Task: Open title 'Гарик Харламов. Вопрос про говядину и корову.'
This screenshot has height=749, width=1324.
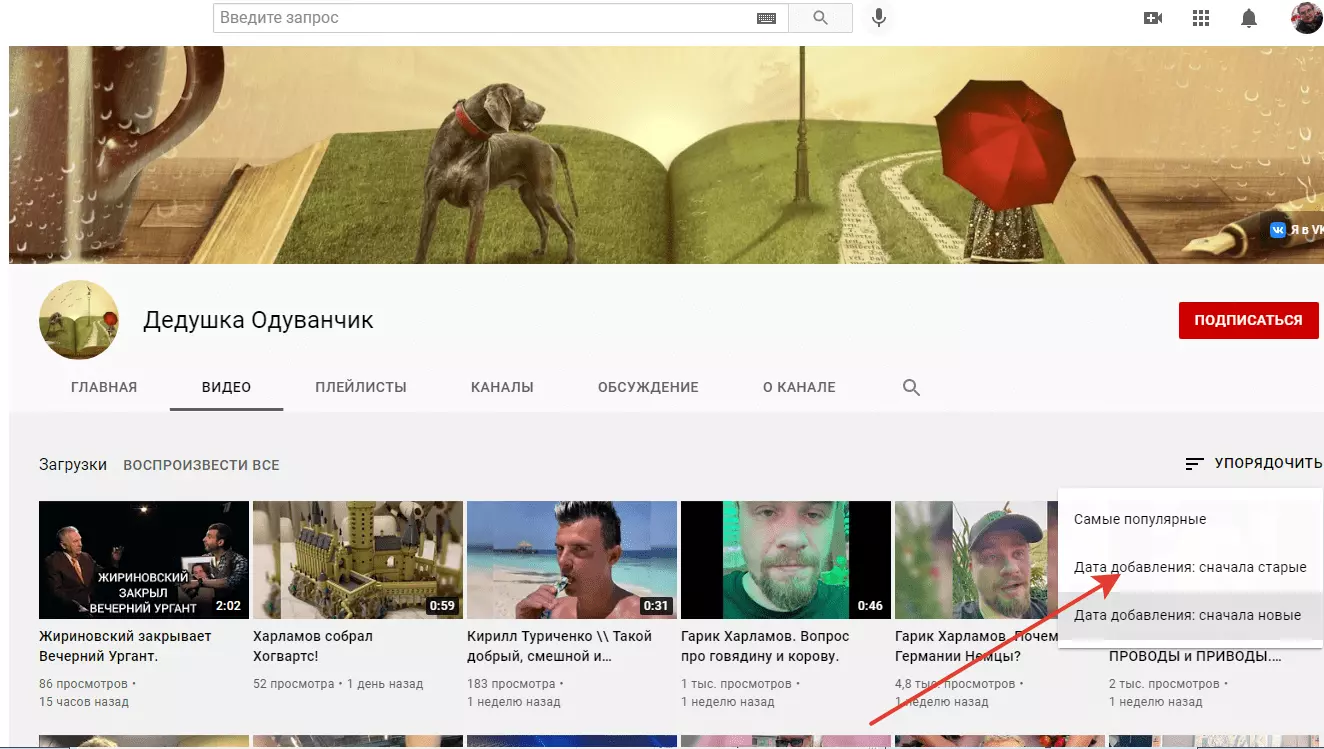Action: (x=765, y=646)
